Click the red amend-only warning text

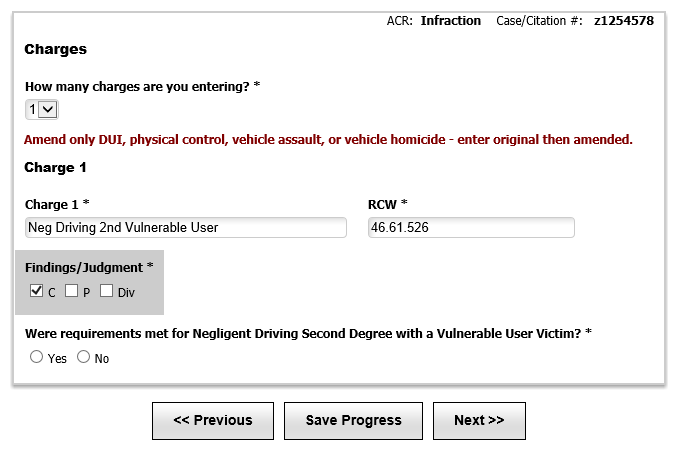click(x=328, y=140)
